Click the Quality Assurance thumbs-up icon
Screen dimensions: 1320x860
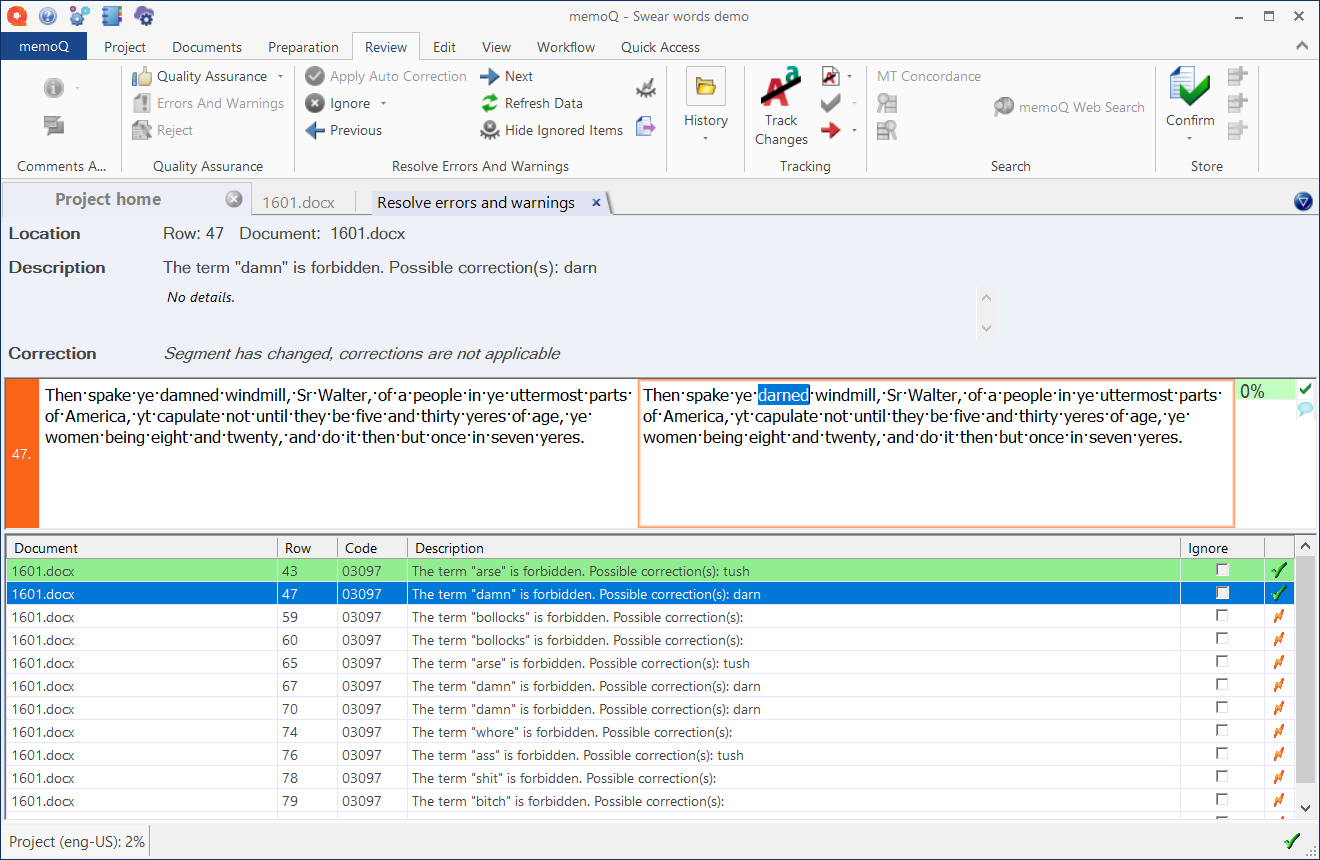(142, 76)
